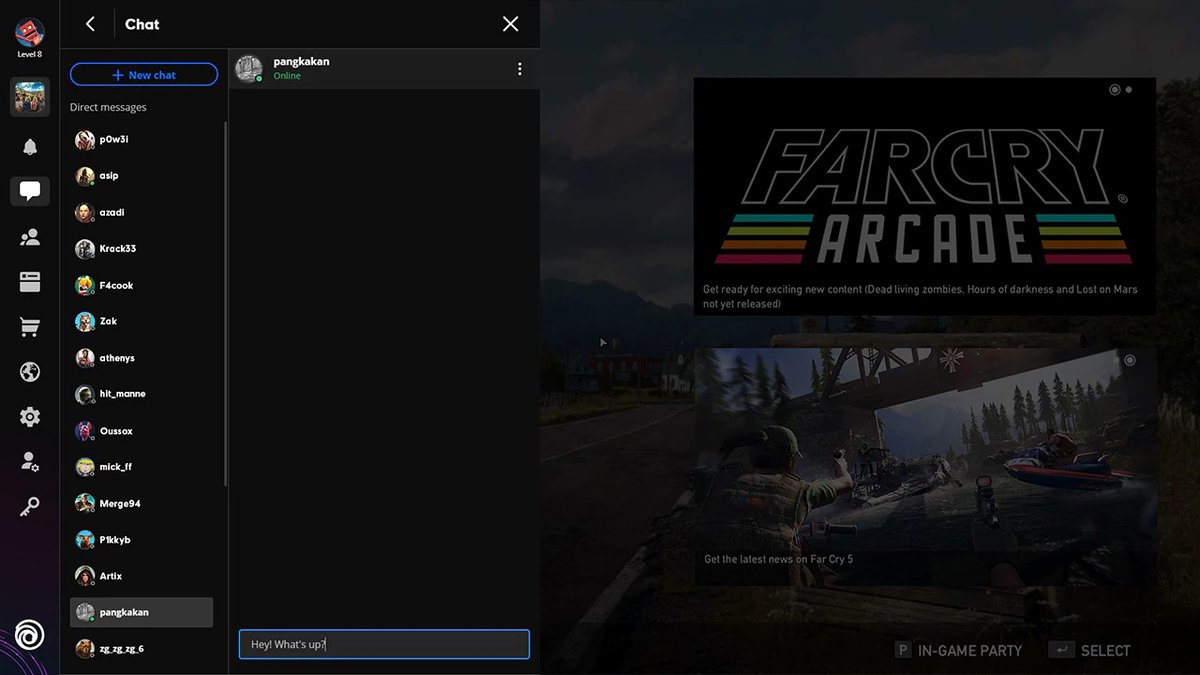
Task: Close the chat overlay panel
Action: pyautogui.click(x=510, y=24)
